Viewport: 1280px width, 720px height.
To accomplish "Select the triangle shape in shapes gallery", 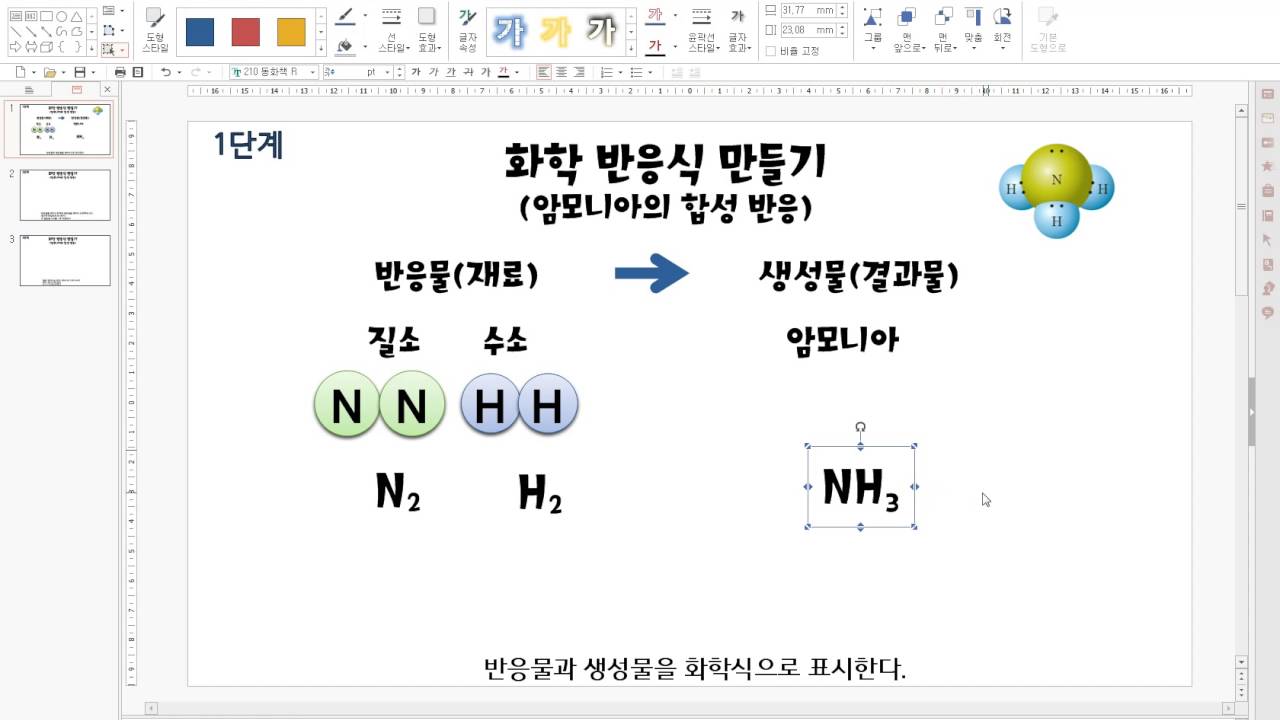I will pos(77,17).
